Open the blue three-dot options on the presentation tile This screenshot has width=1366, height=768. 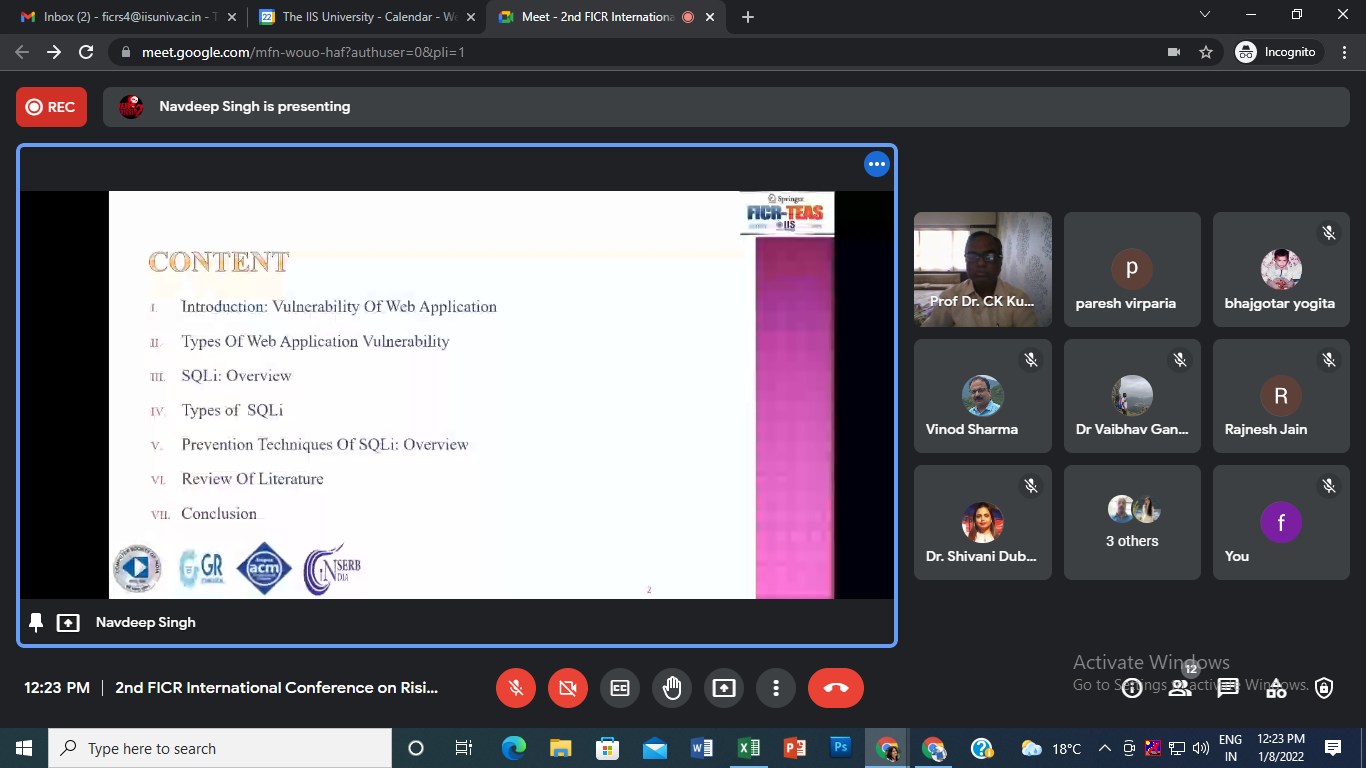pyautogui.click(x=877, y=165)
